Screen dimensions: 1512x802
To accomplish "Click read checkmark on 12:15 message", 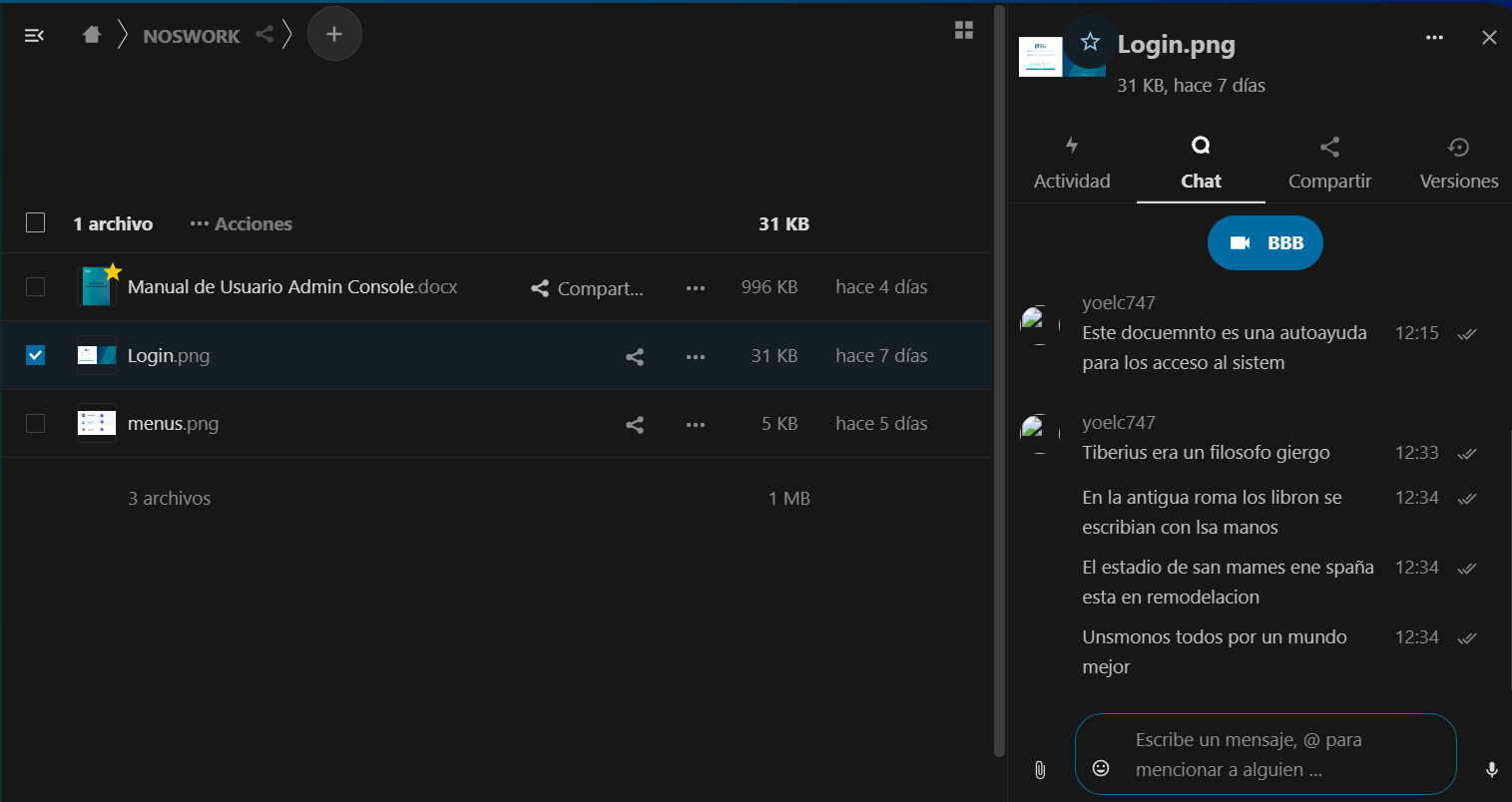I will (x=1466, y=334).
